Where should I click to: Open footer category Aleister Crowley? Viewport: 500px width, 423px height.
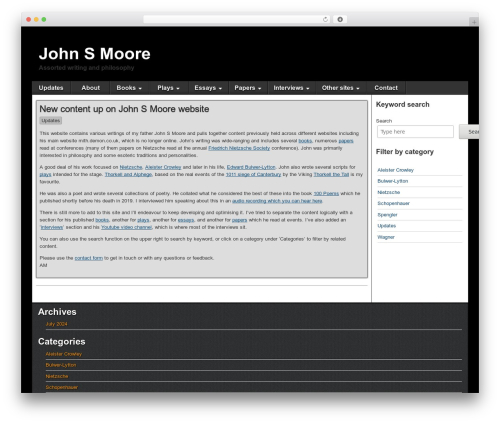[x=64, y=354]
